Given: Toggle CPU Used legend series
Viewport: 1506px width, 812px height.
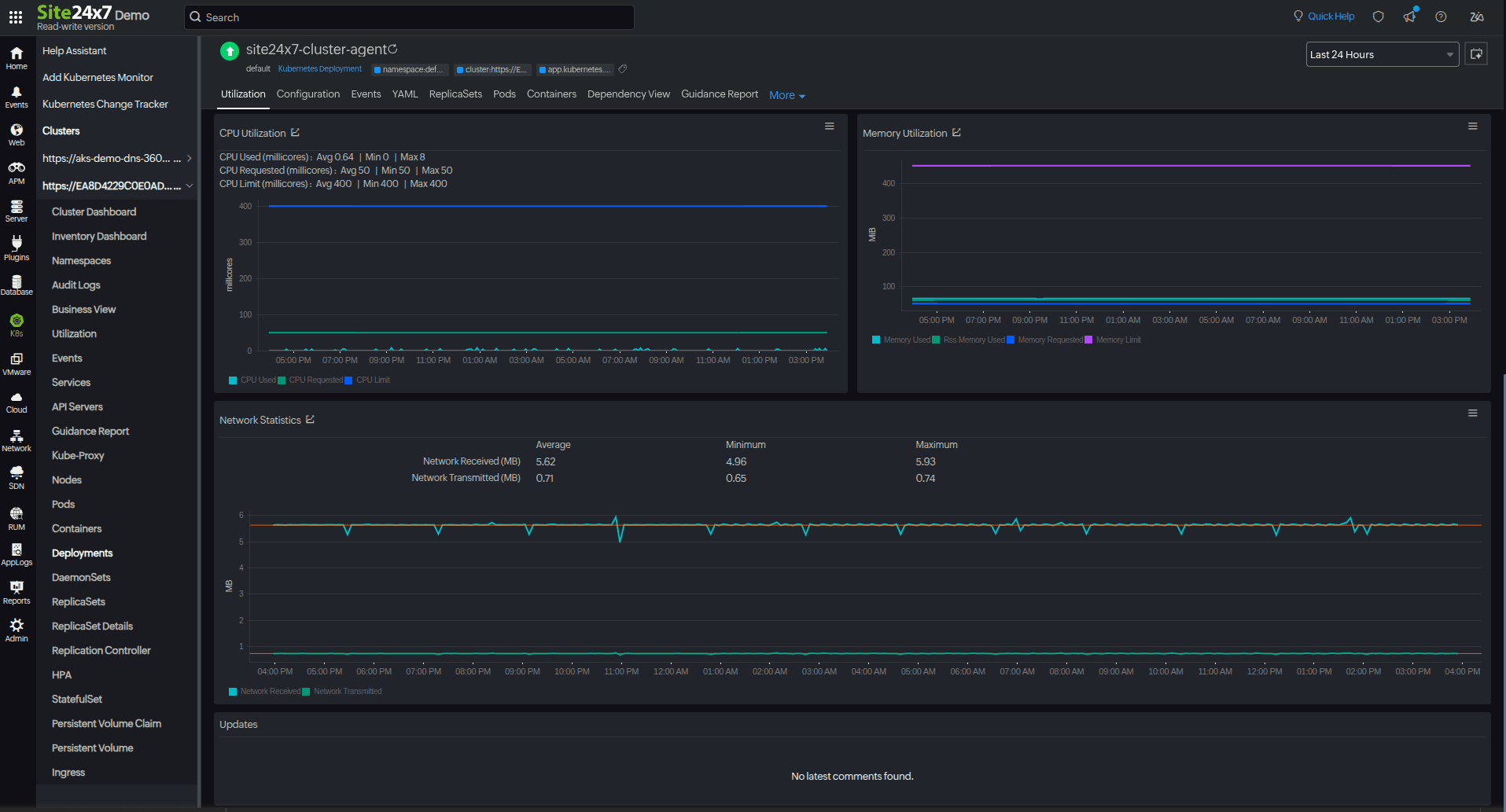Looking at the screenshot, I should point(252,380).
